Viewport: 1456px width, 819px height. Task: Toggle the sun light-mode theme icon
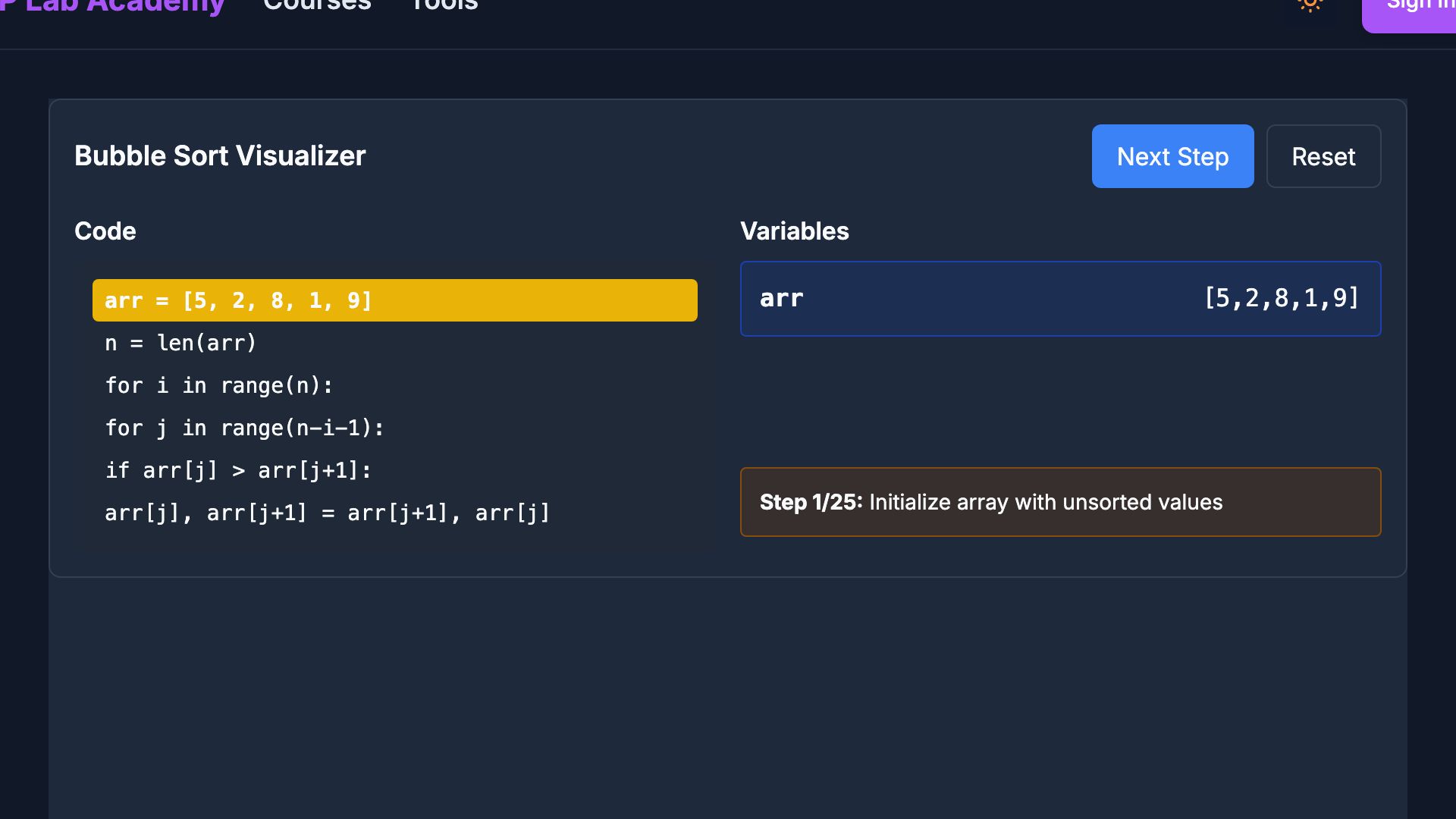point(1310,4)
